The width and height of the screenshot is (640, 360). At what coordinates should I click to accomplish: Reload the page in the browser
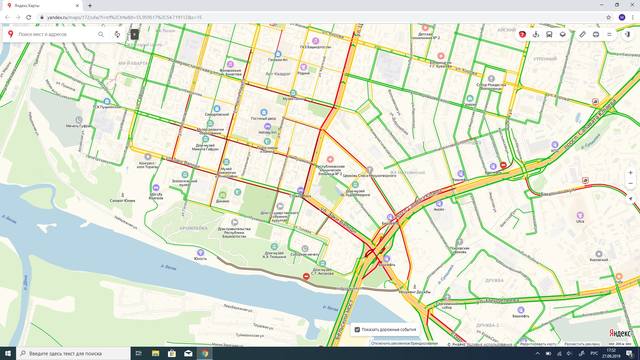[29, 18]
